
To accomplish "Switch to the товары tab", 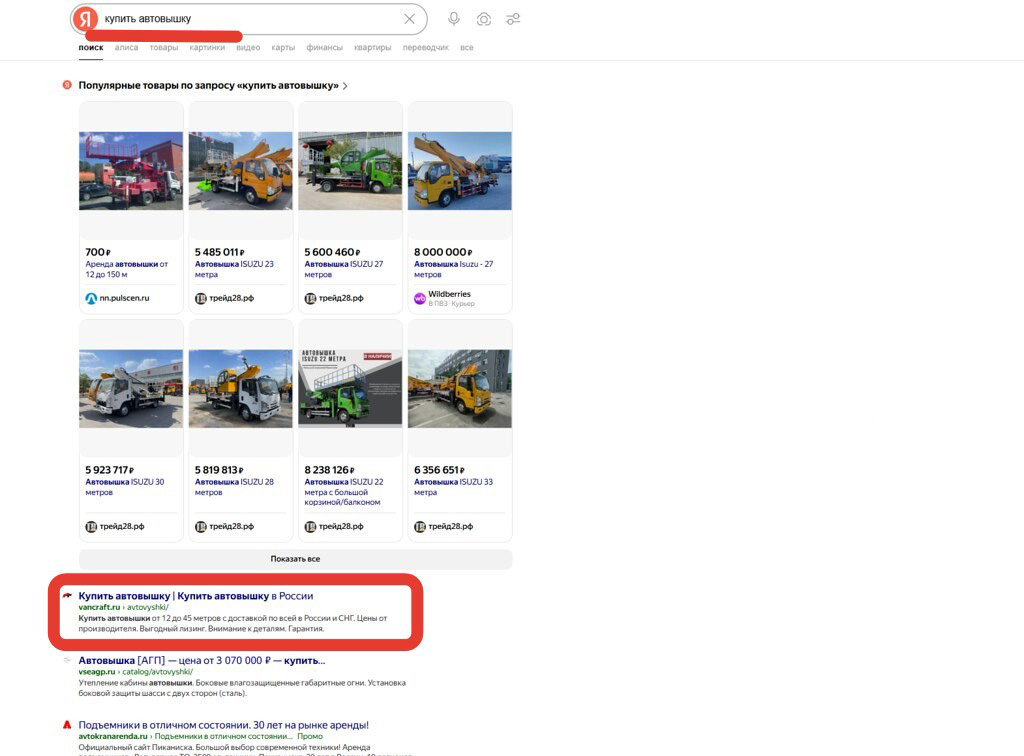I will (163, 48).
